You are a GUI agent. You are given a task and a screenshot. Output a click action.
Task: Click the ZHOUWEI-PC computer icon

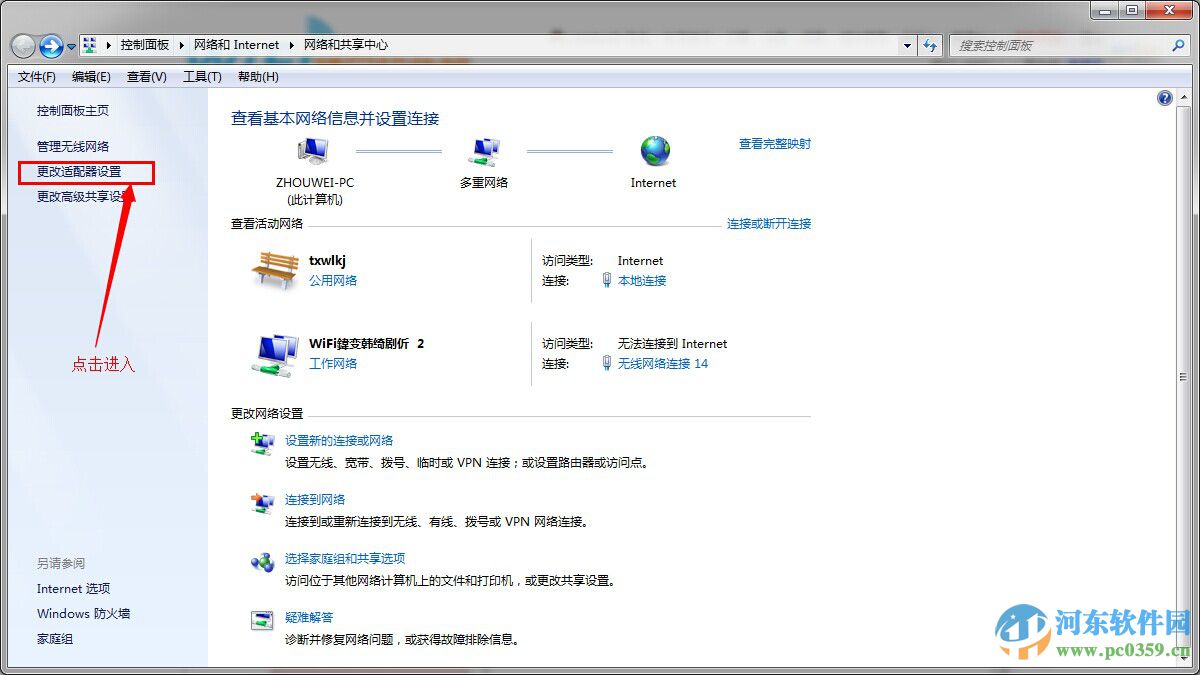coord(311,148)
